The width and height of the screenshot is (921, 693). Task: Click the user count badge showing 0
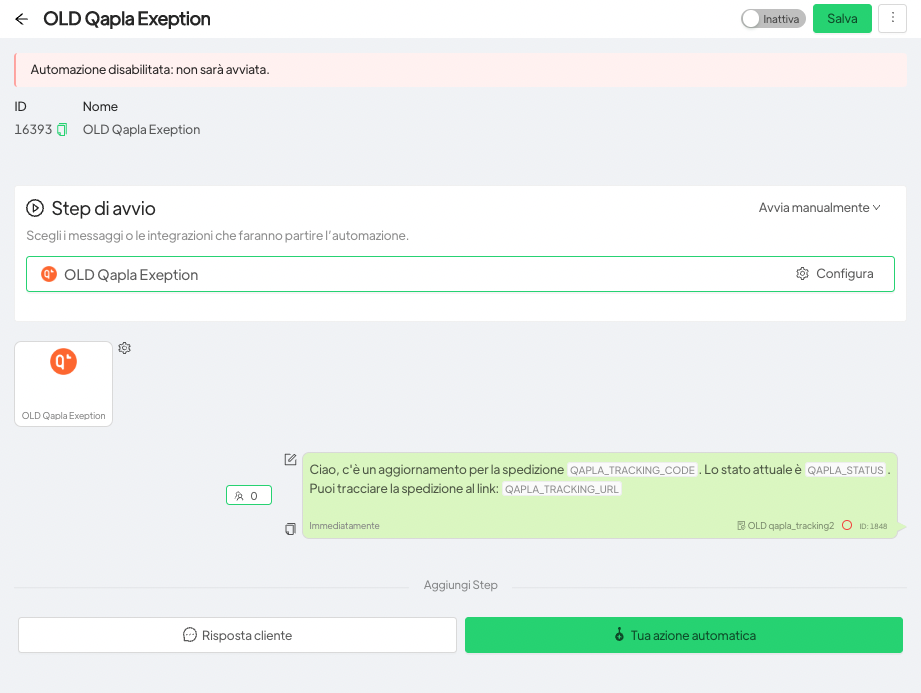249,495
